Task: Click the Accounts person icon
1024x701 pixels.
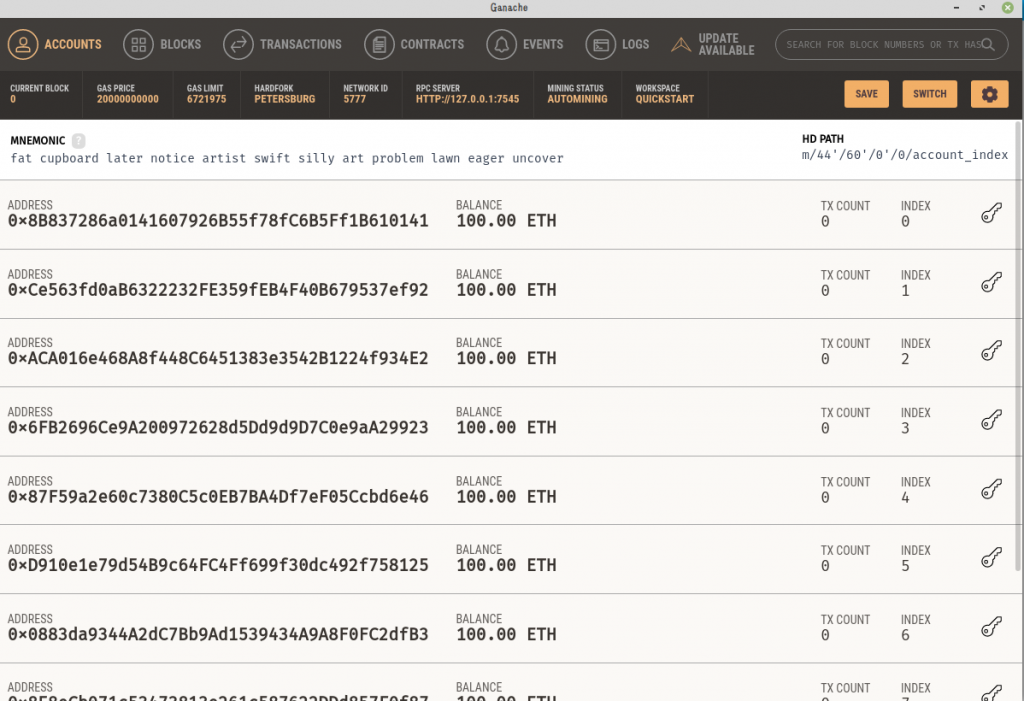Action: (x=23, y=44)
